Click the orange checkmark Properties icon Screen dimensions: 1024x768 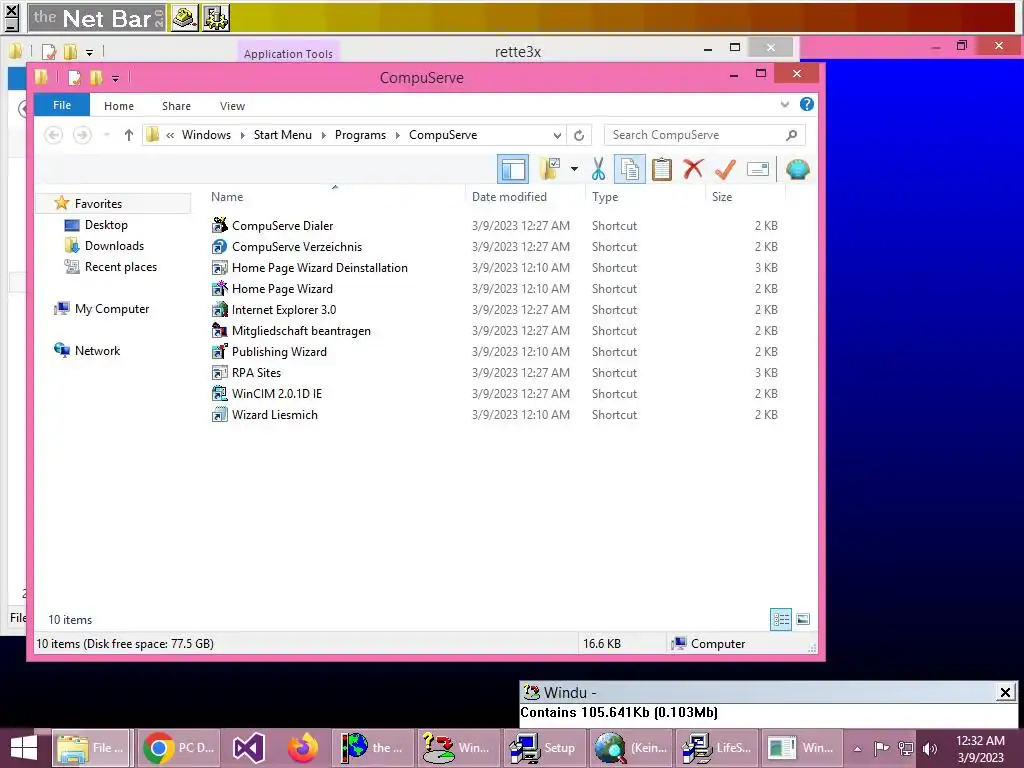[x=725, y=169]
